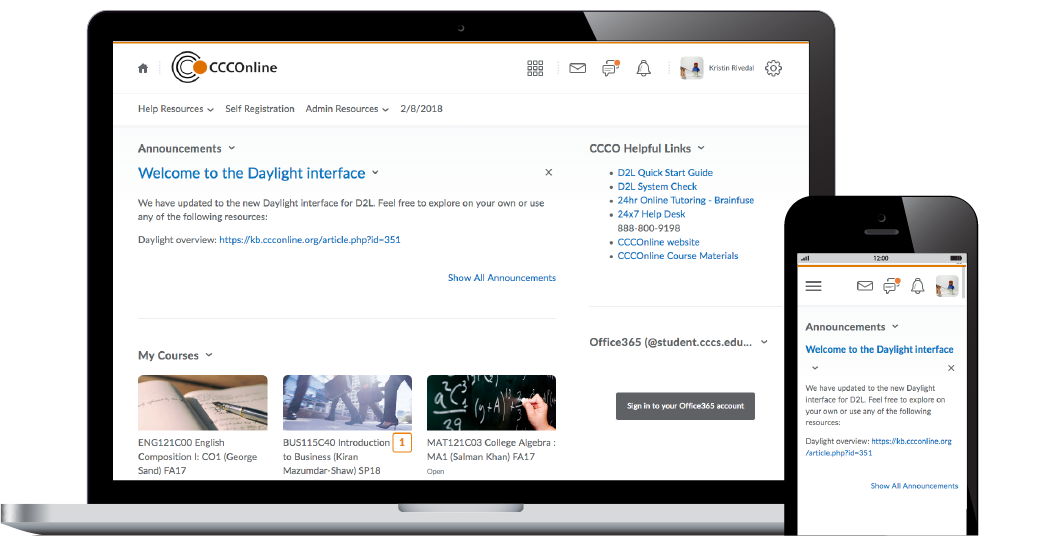Expand Help Resources menu

(x=176, y=109)
